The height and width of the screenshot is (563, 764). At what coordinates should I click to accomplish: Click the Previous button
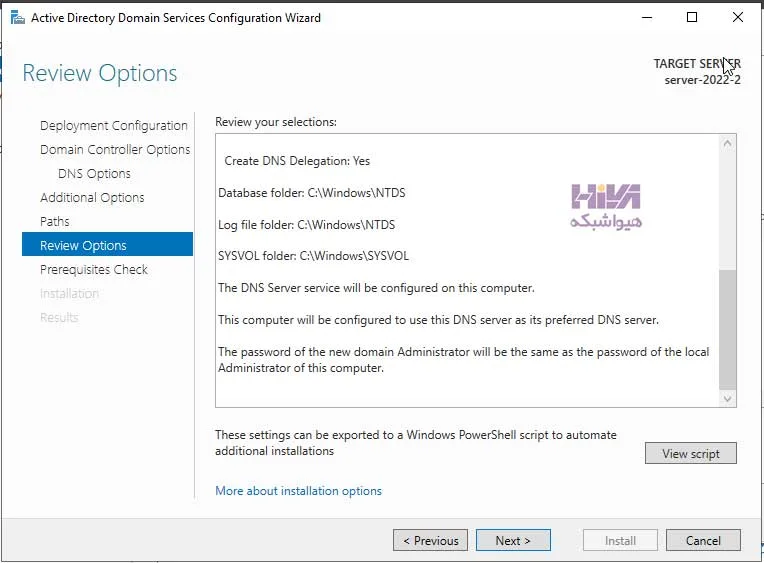click(430, 541)
